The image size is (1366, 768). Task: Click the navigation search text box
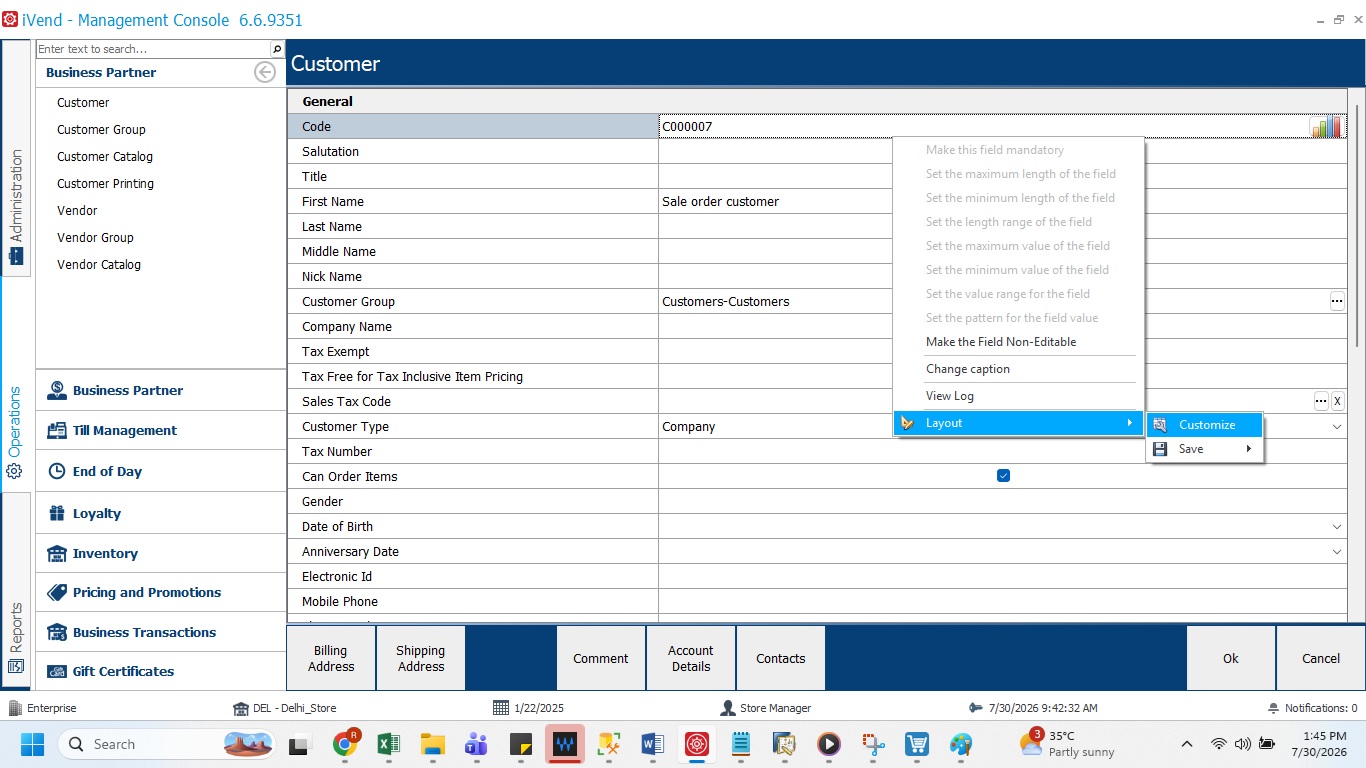pos(153,49)
